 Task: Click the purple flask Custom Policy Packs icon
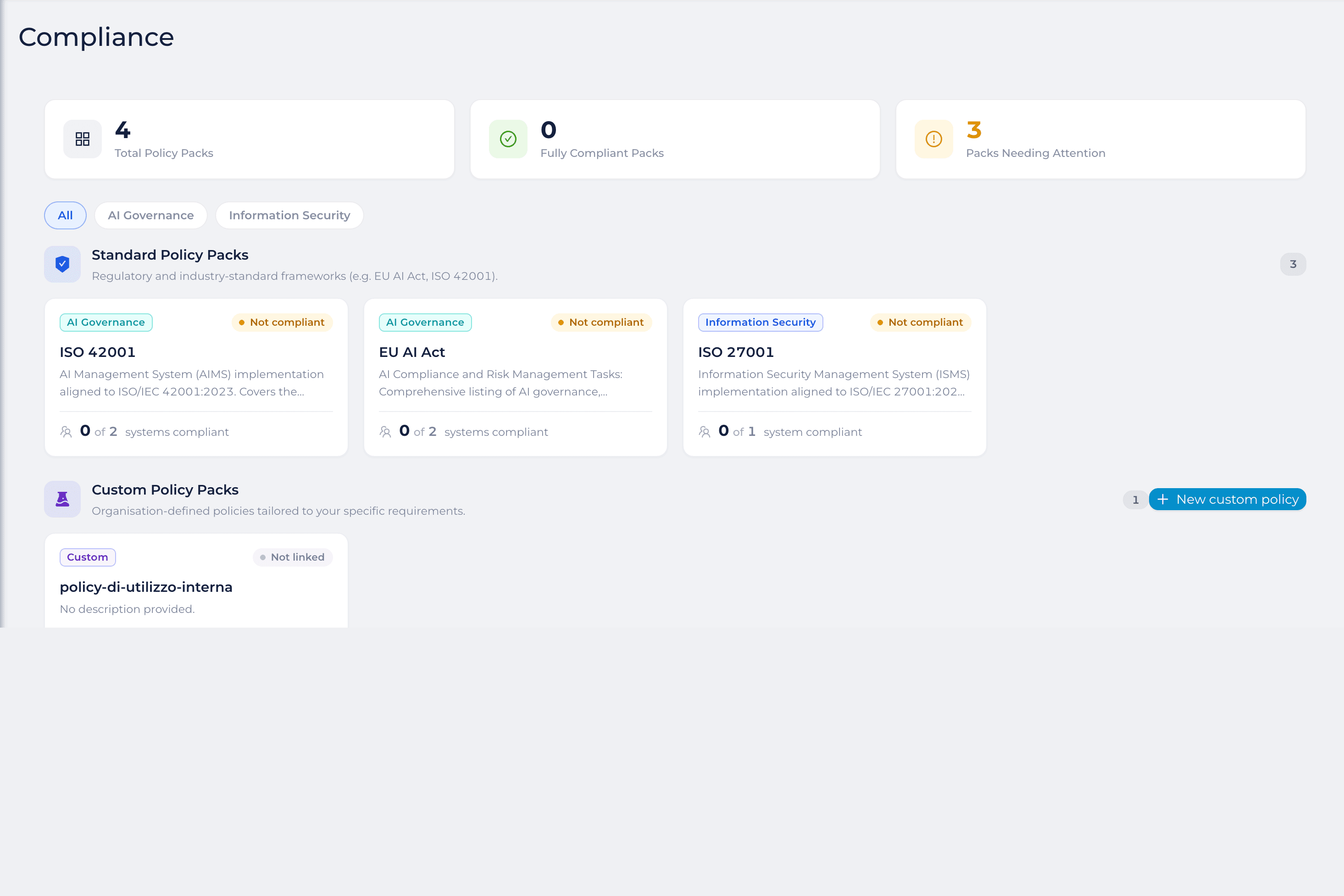click(x=62, y=499)
